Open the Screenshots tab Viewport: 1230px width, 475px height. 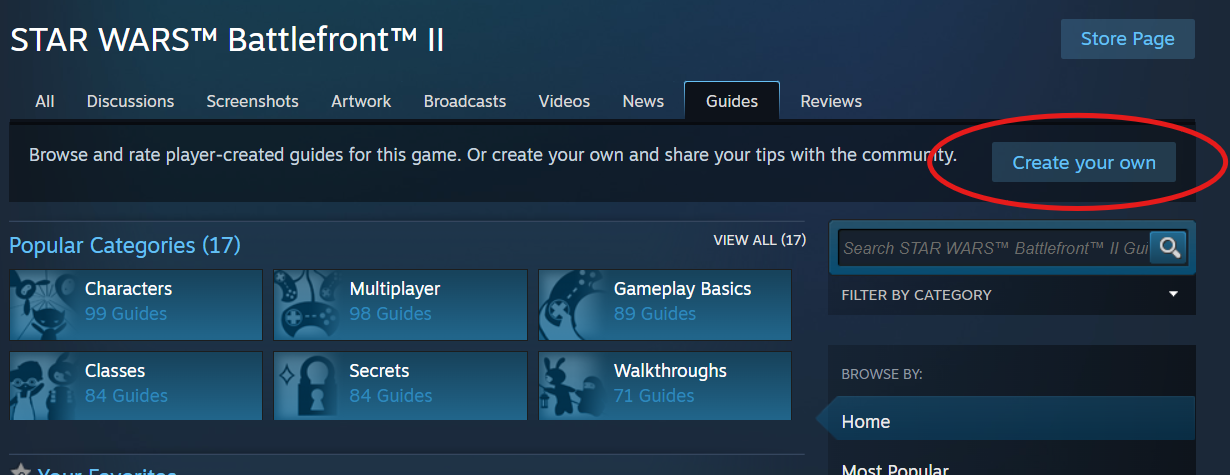click(x=252, y=101)
